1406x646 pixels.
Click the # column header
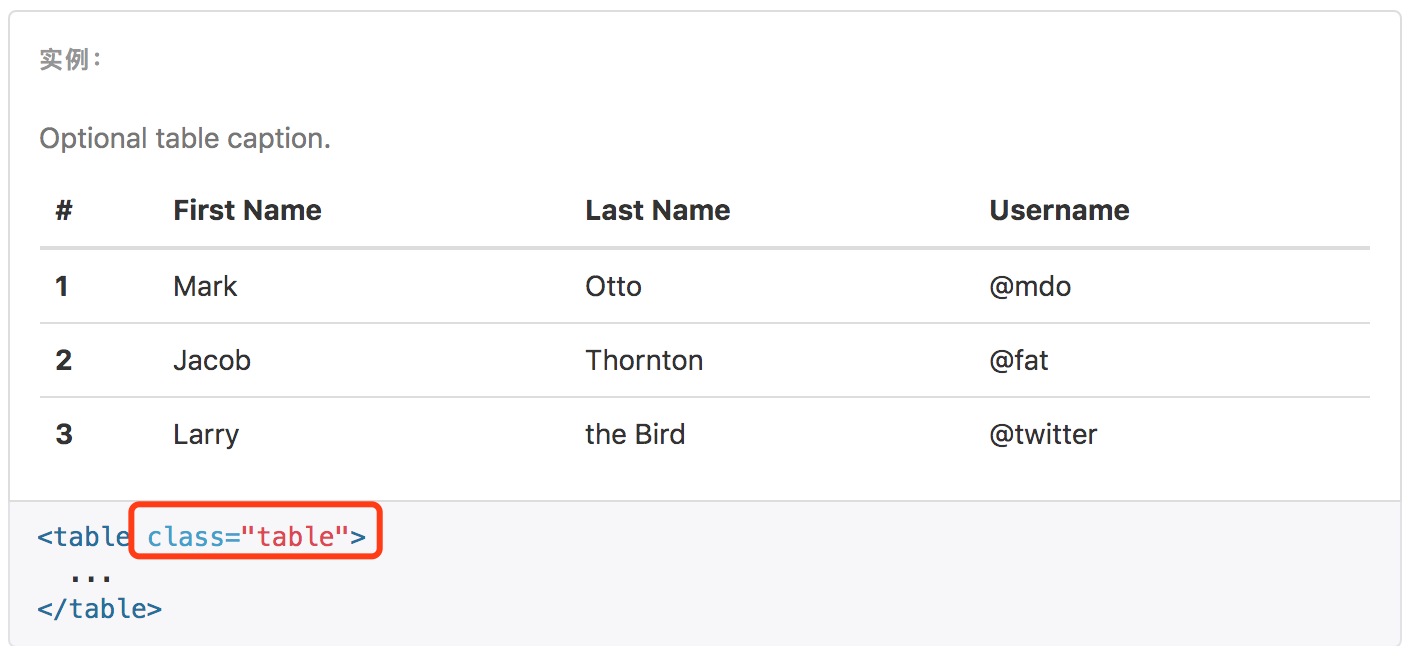click(x=64, y=210)
